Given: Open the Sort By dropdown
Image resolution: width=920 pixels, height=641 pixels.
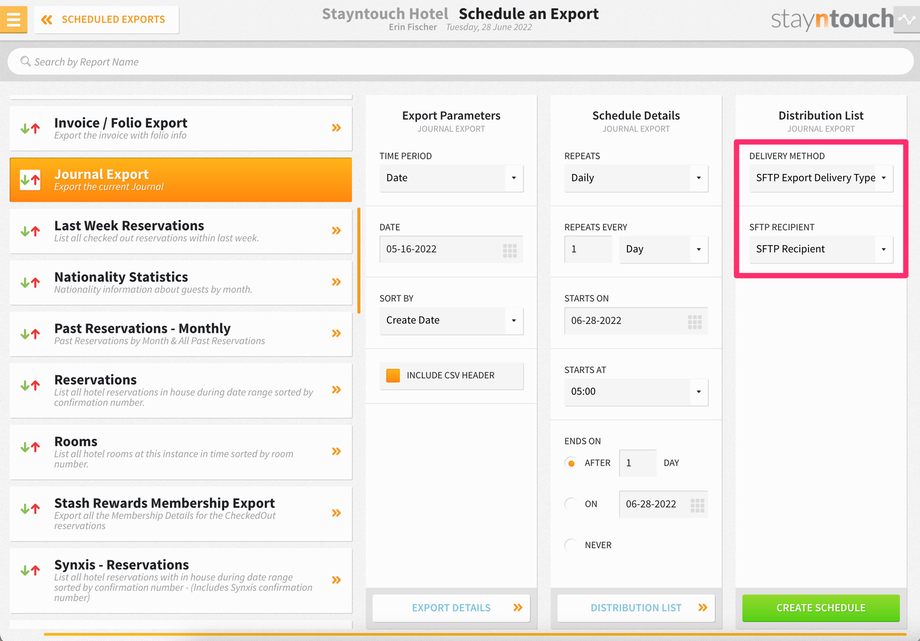Looking at the screenshot, I should click(x=451, y=320).
